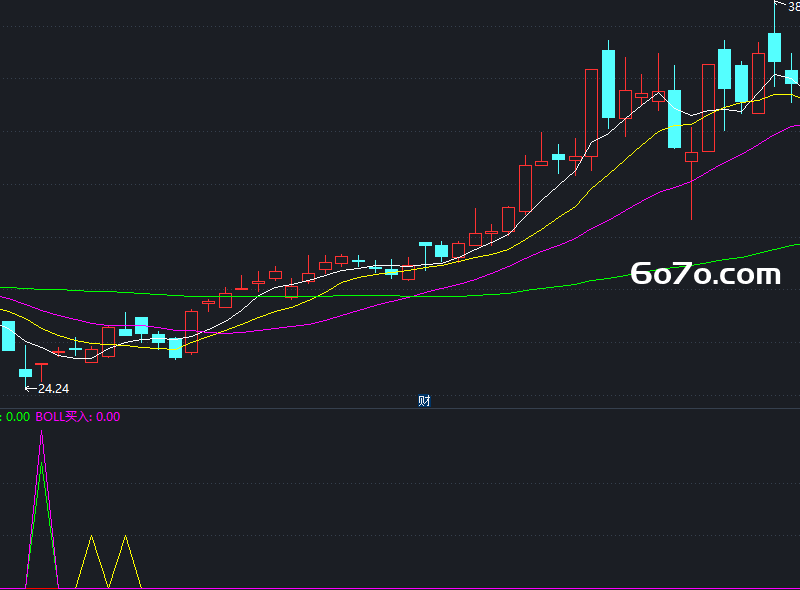Click the 财 marker below the chart
This screenshot has width=800, height=590.
[424, 401]
